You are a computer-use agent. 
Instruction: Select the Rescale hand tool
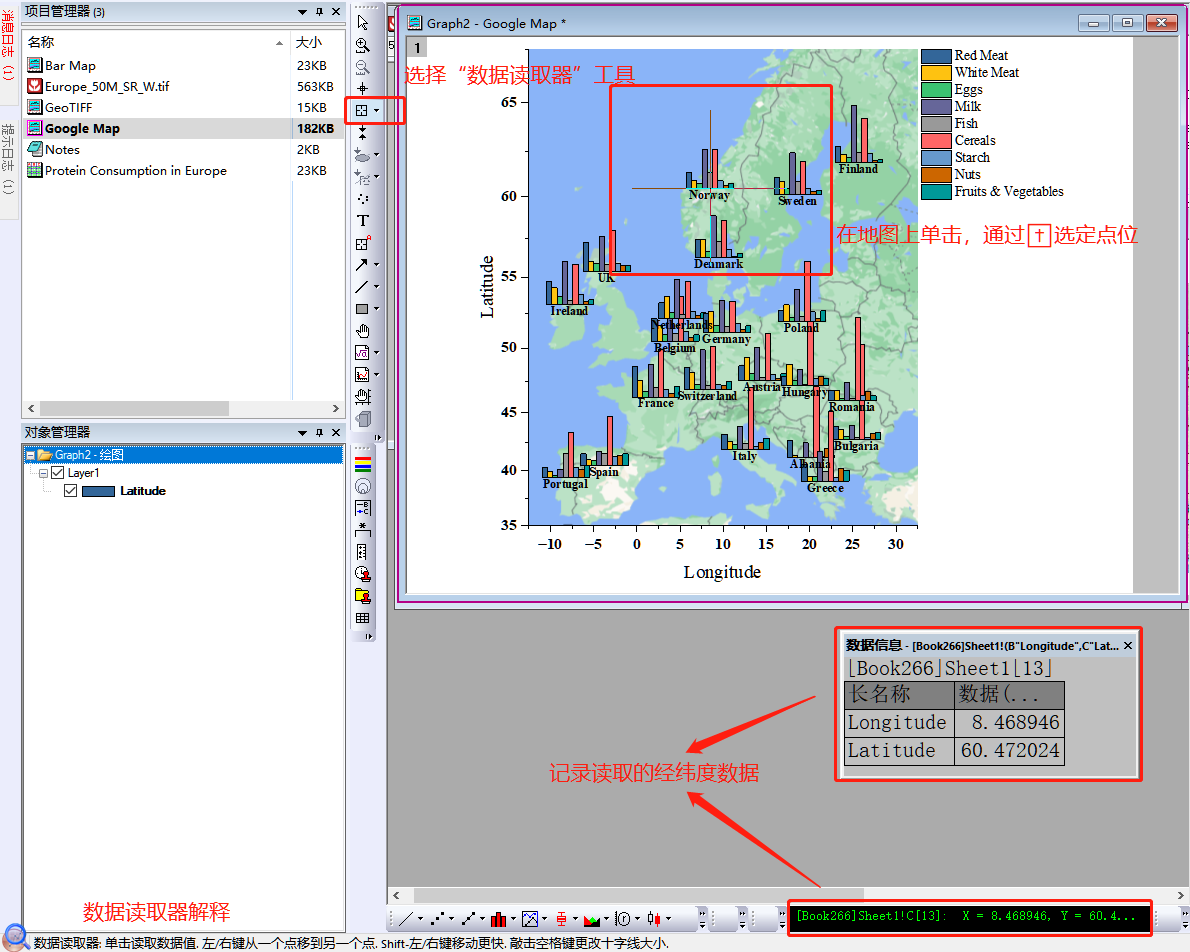363,396
